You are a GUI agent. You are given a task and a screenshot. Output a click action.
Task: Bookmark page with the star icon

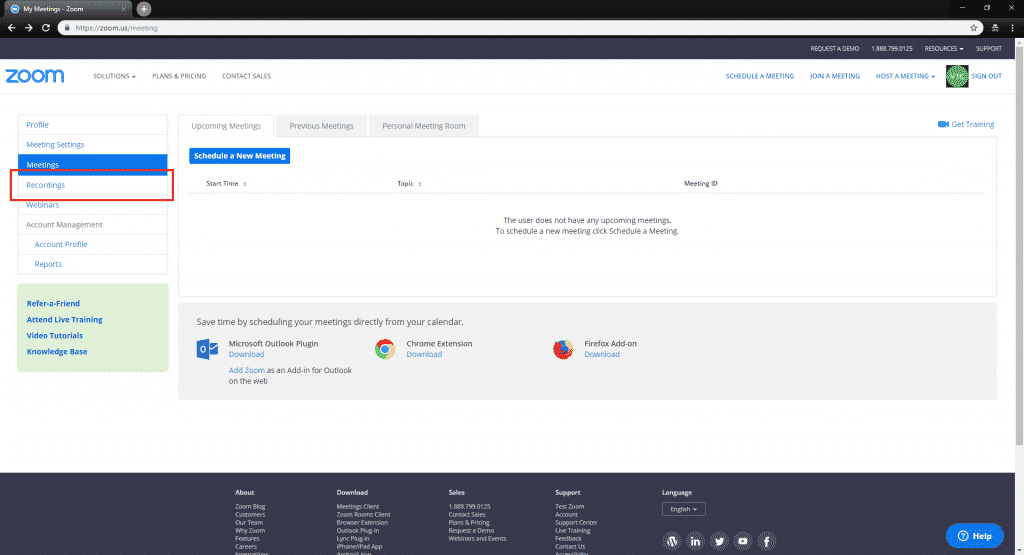[x=974, y=28]
